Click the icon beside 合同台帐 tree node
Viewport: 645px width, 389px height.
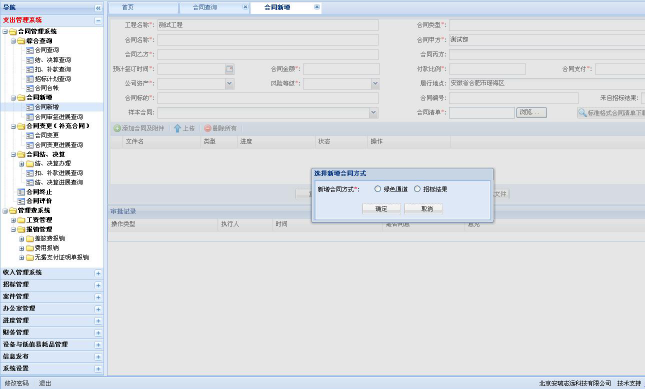30,88
